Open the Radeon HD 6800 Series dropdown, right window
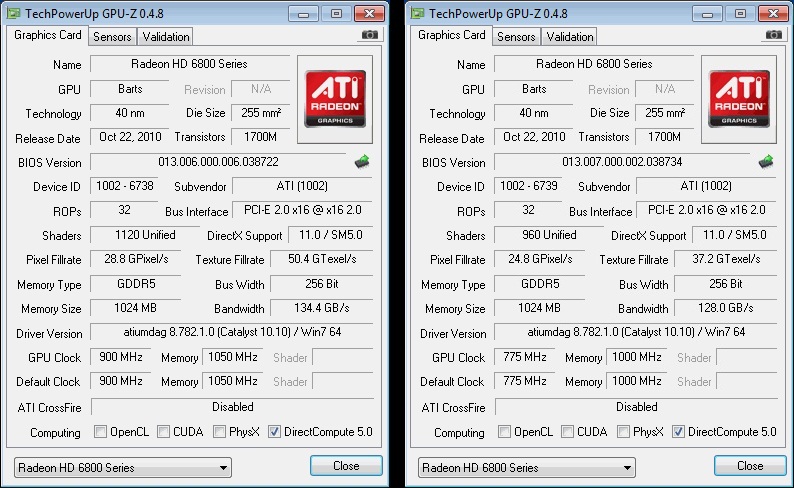The height and width of the screenshot is (488, 794). [x=527, y=468]
